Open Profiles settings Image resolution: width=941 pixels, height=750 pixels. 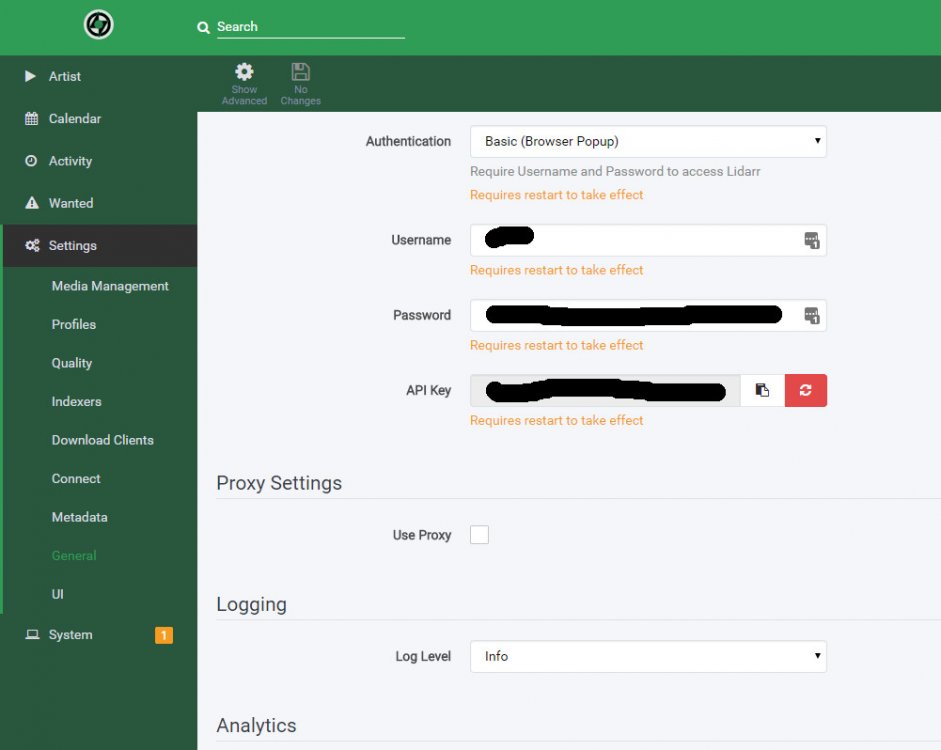click(x=74, y=325)
